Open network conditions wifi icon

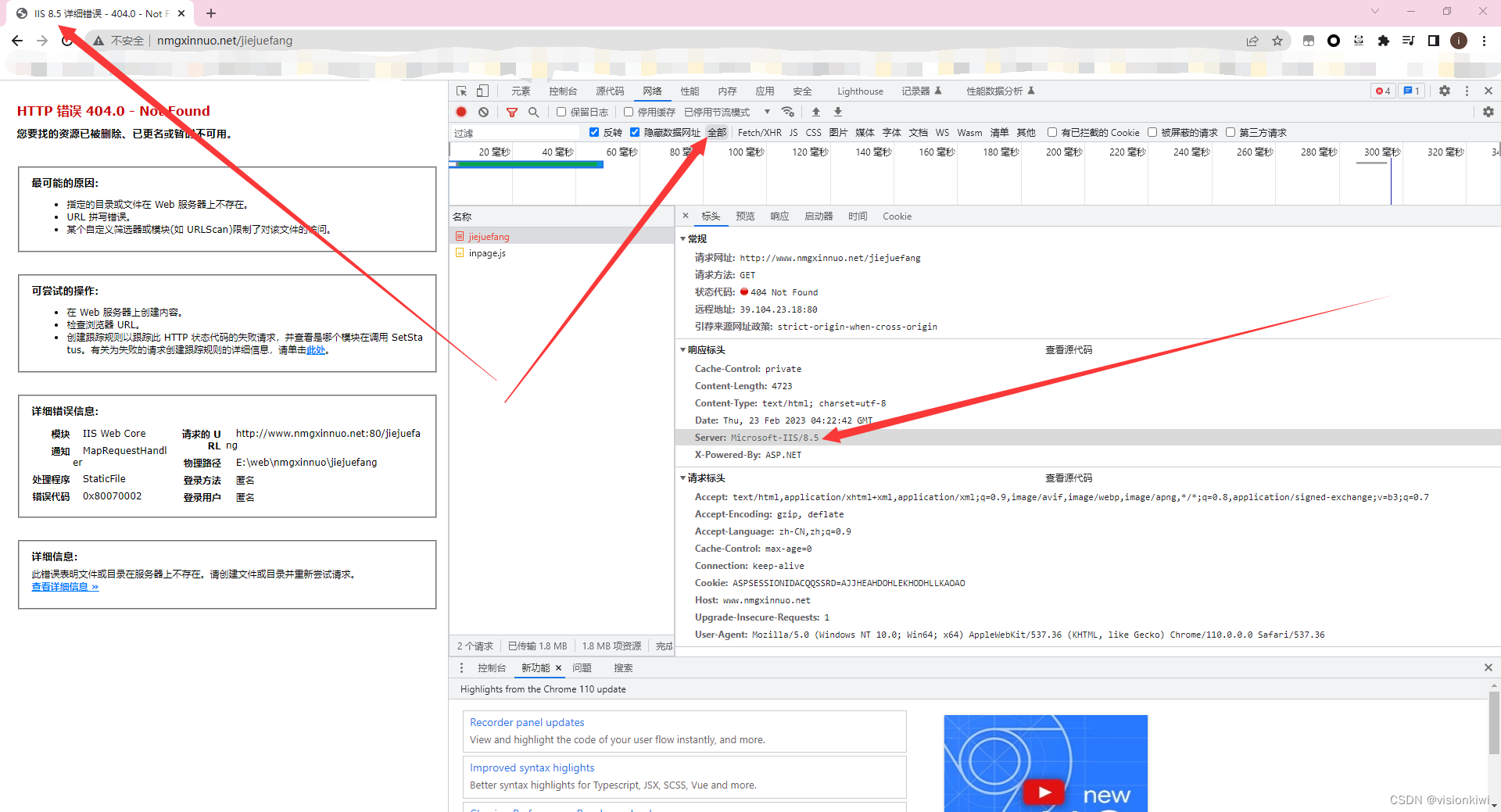point(788,112)
